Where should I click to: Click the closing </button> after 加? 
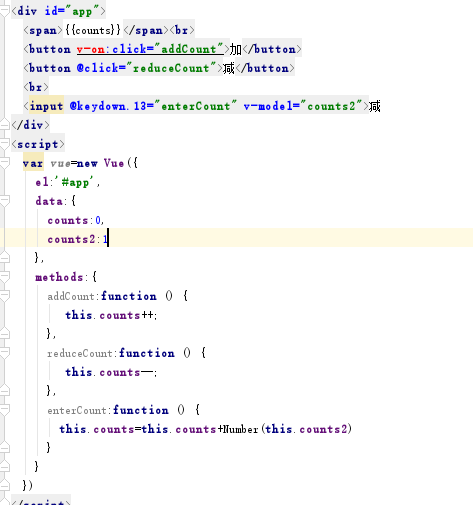(272, 49)
